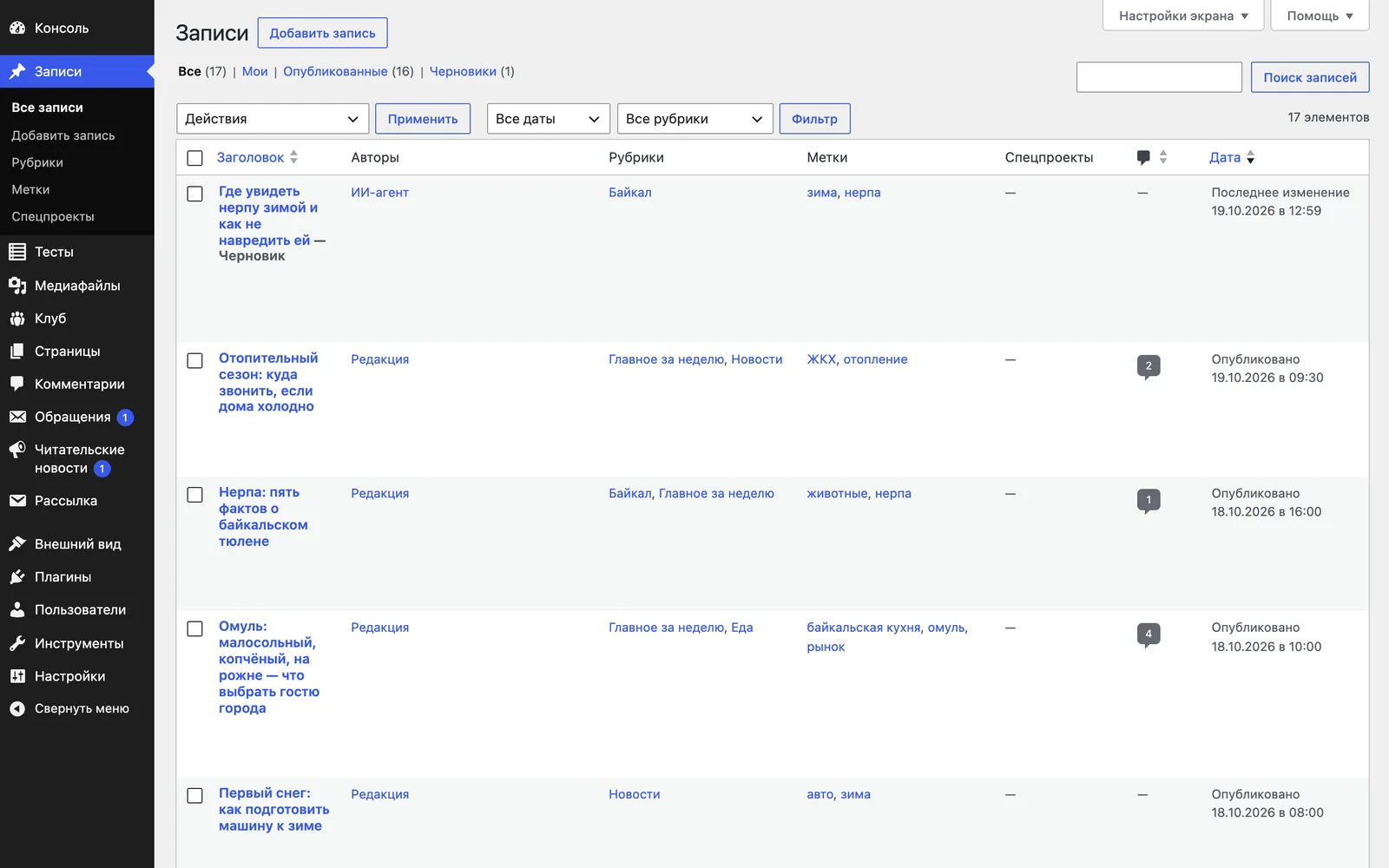Open the Обращения envelope icon
The height and width of the screenshot is (868, 1389).
[x=17, y=417]
